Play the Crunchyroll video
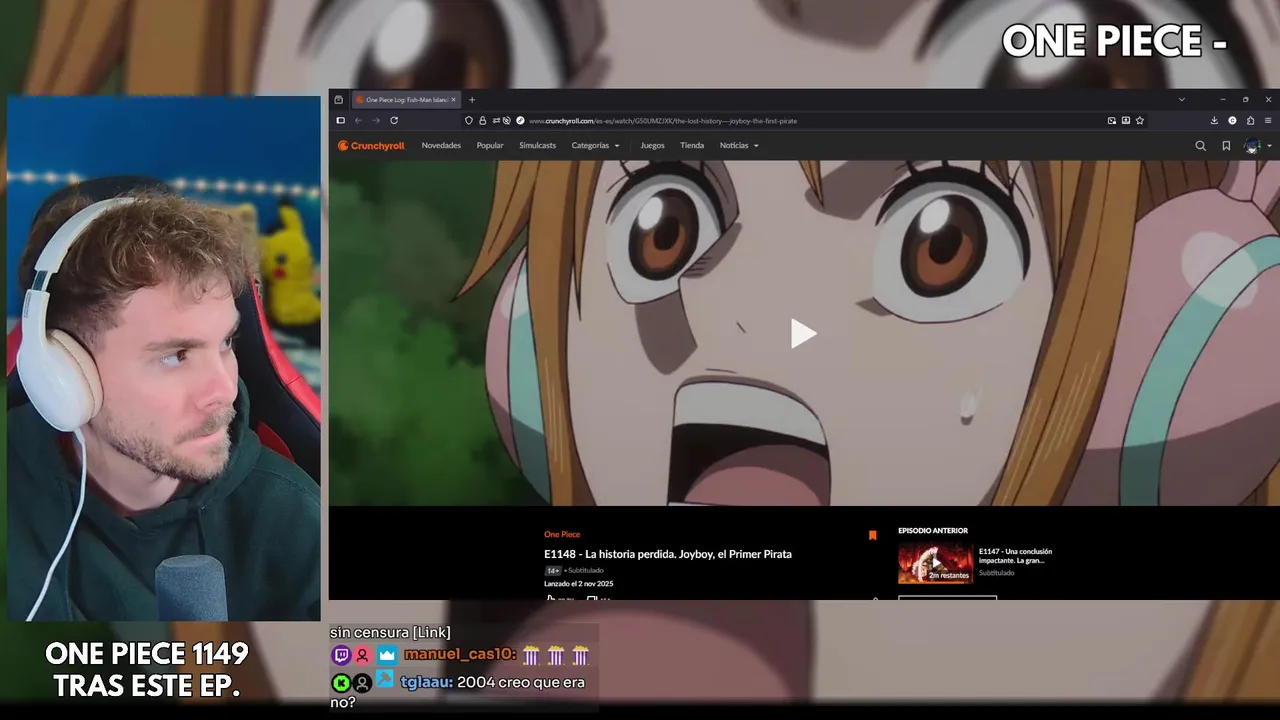The height and width of the screenshot is (720, 1280). point(803,334)
